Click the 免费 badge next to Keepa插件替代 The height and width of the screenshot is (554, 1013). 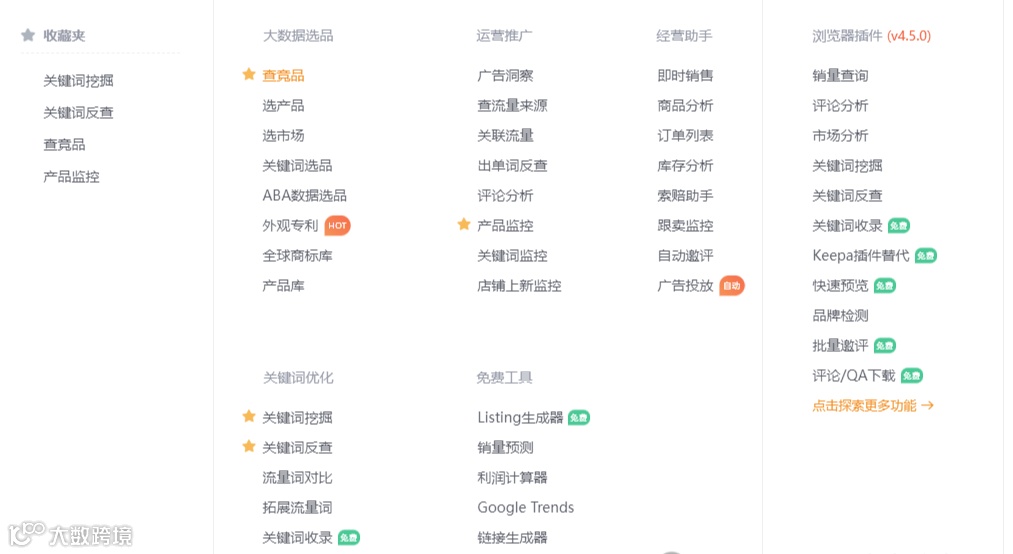tap(925, 256)
